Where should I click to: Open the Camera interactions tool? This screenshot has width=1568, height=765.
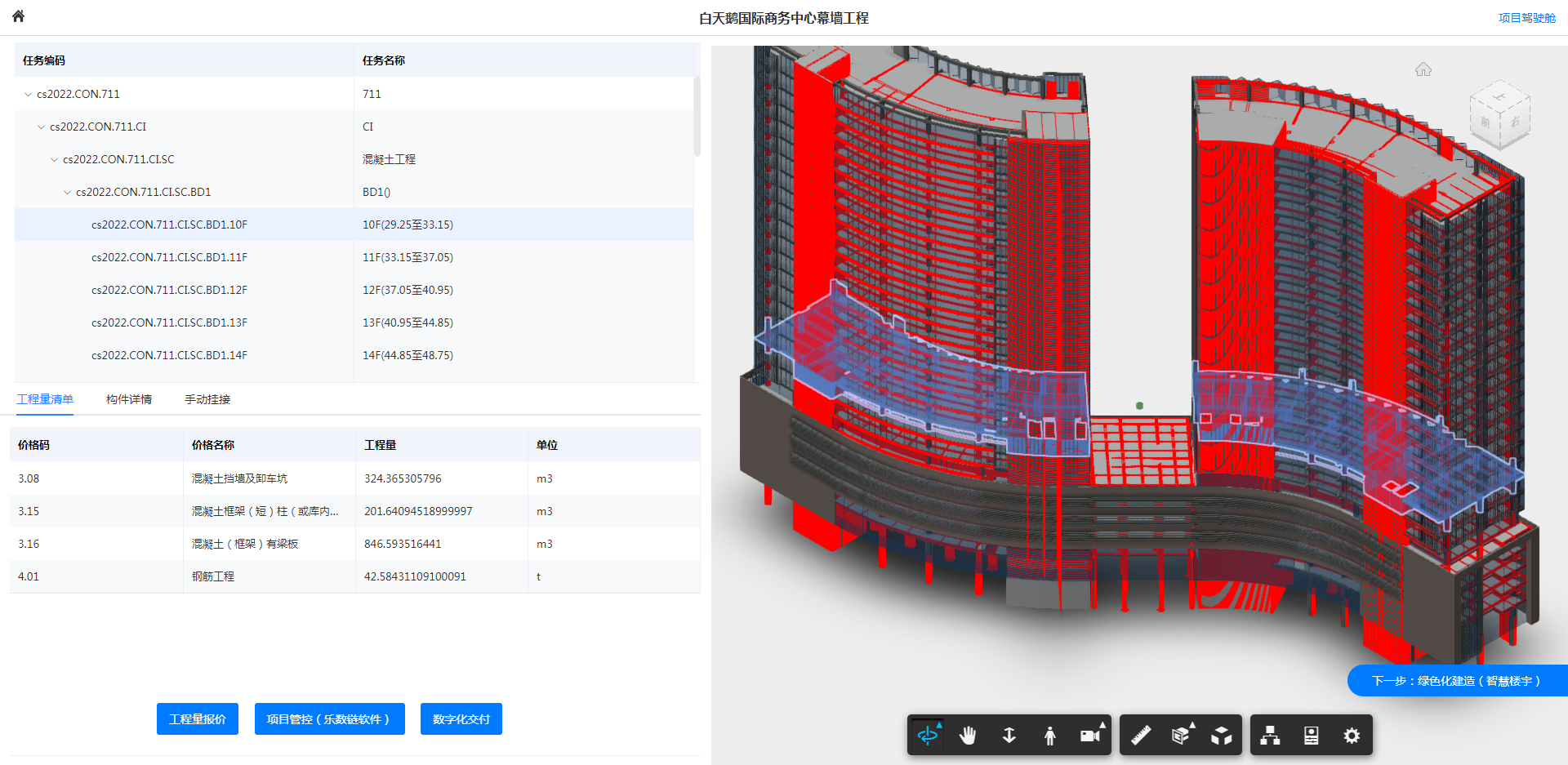1091,736
